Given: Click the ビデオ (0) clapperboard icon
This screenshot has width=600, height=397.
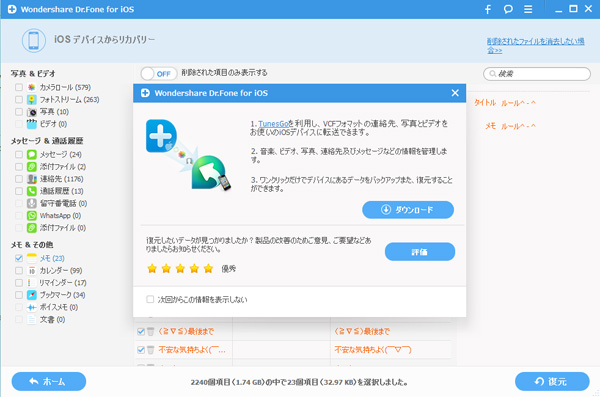Looking at the screenshot, I should click(32, 124).
